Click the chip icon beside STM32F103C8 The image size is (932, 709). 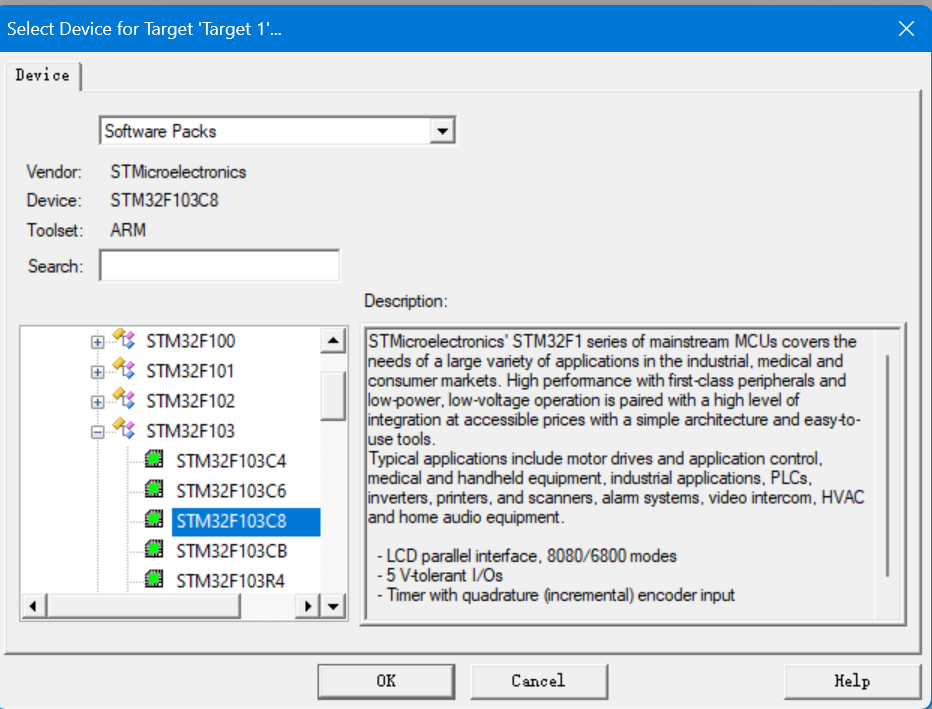[154, 519]
